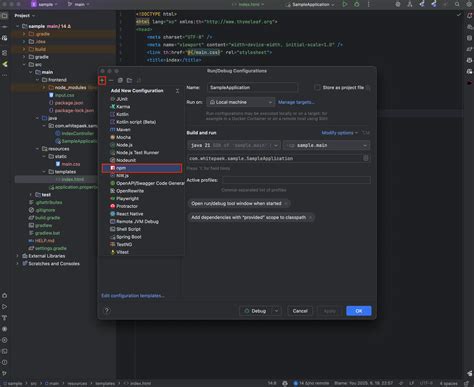The width and height of the screenshot is (474, 387).
Task: Click the Save to folder icon in dialog toolbar
Action: pos(129,80)
